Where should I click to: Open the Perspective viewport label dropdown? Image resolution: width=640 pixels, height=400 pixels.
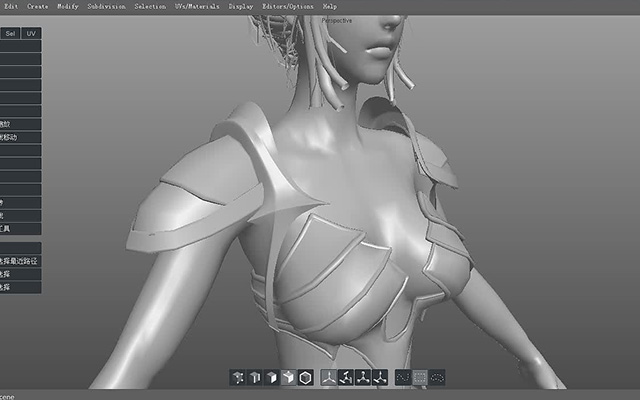pos(337,20)
